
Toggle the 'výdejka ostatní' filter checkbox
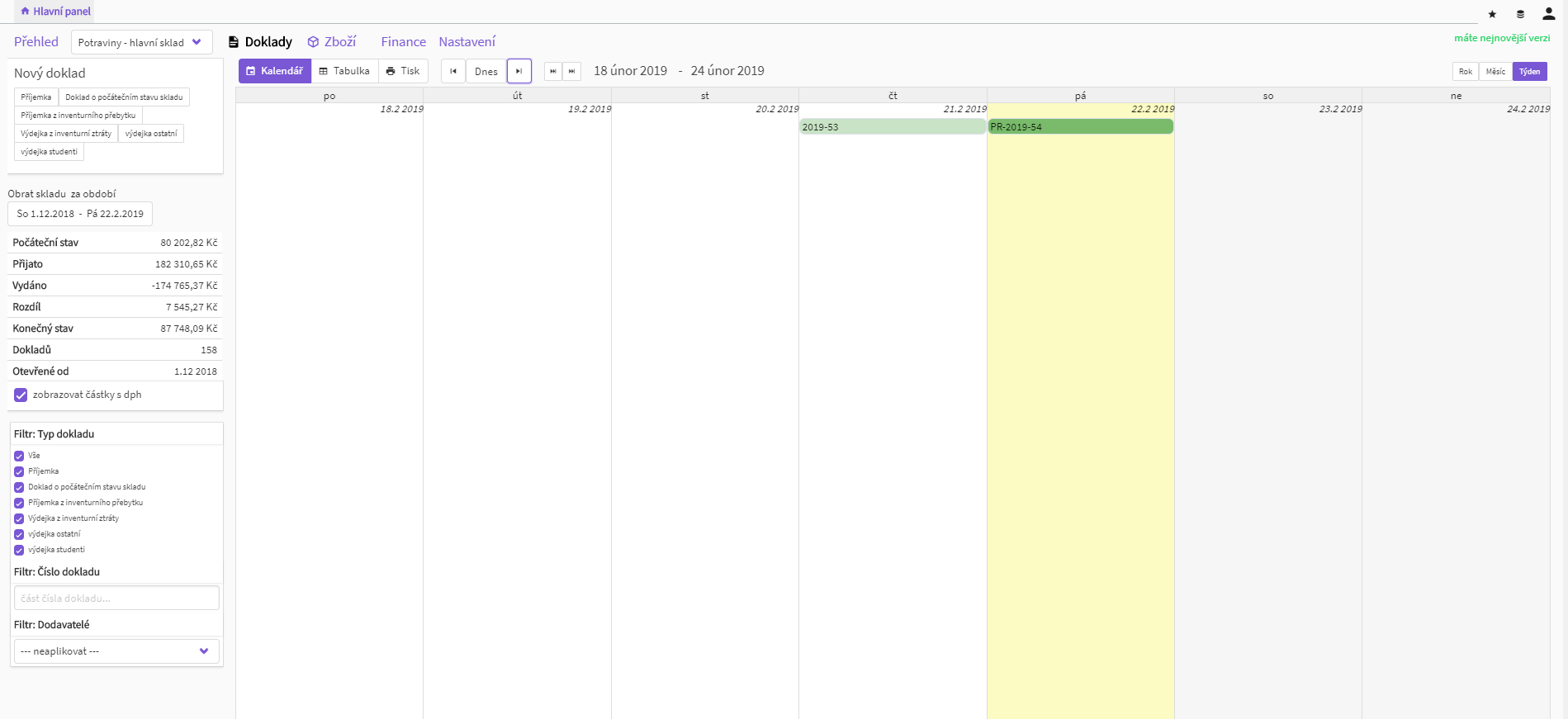click(x=19, y=534)
